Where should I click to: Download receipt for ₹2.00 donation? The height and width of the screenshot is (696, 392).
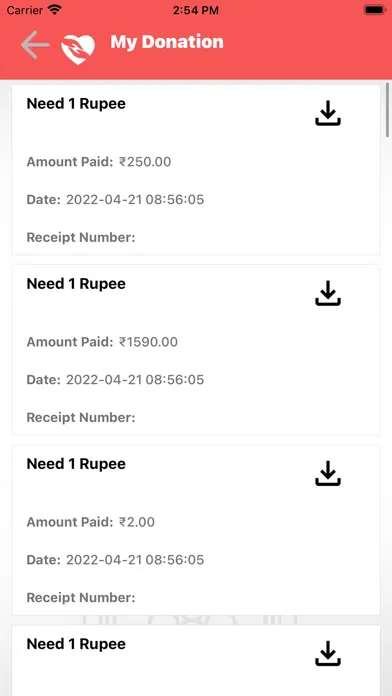click(x=328, y=473)
